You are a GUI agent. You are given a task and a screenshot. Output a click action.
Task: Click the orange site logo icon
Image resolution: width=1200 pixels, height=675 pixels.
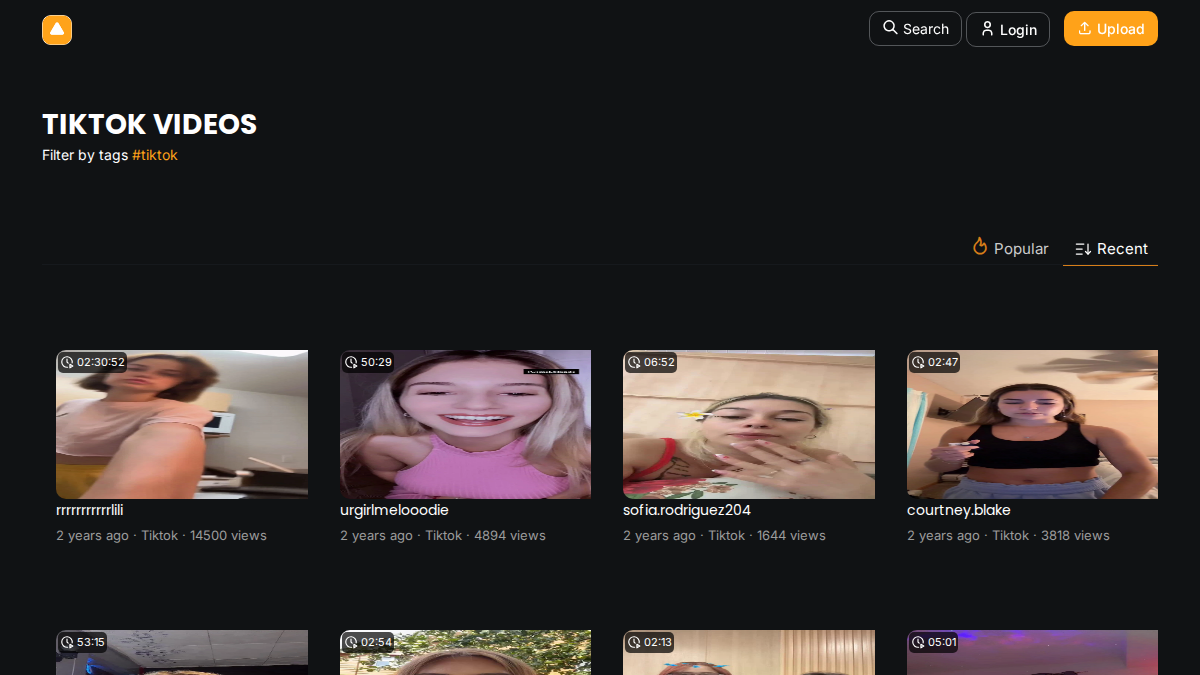point(57,30)
